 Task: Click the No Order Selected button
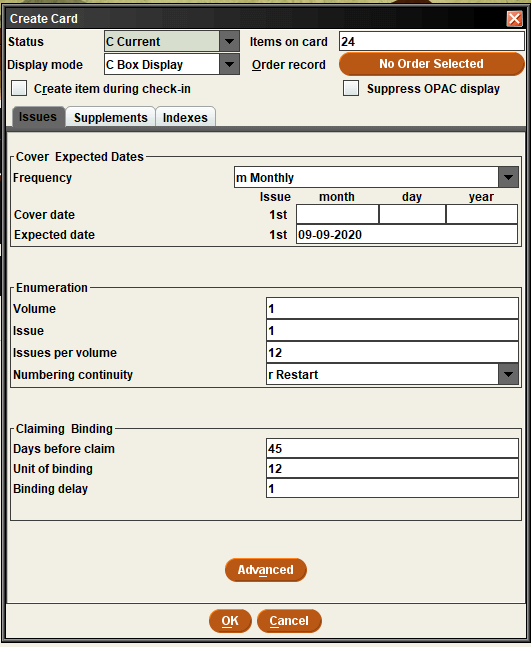click(432, 64)
